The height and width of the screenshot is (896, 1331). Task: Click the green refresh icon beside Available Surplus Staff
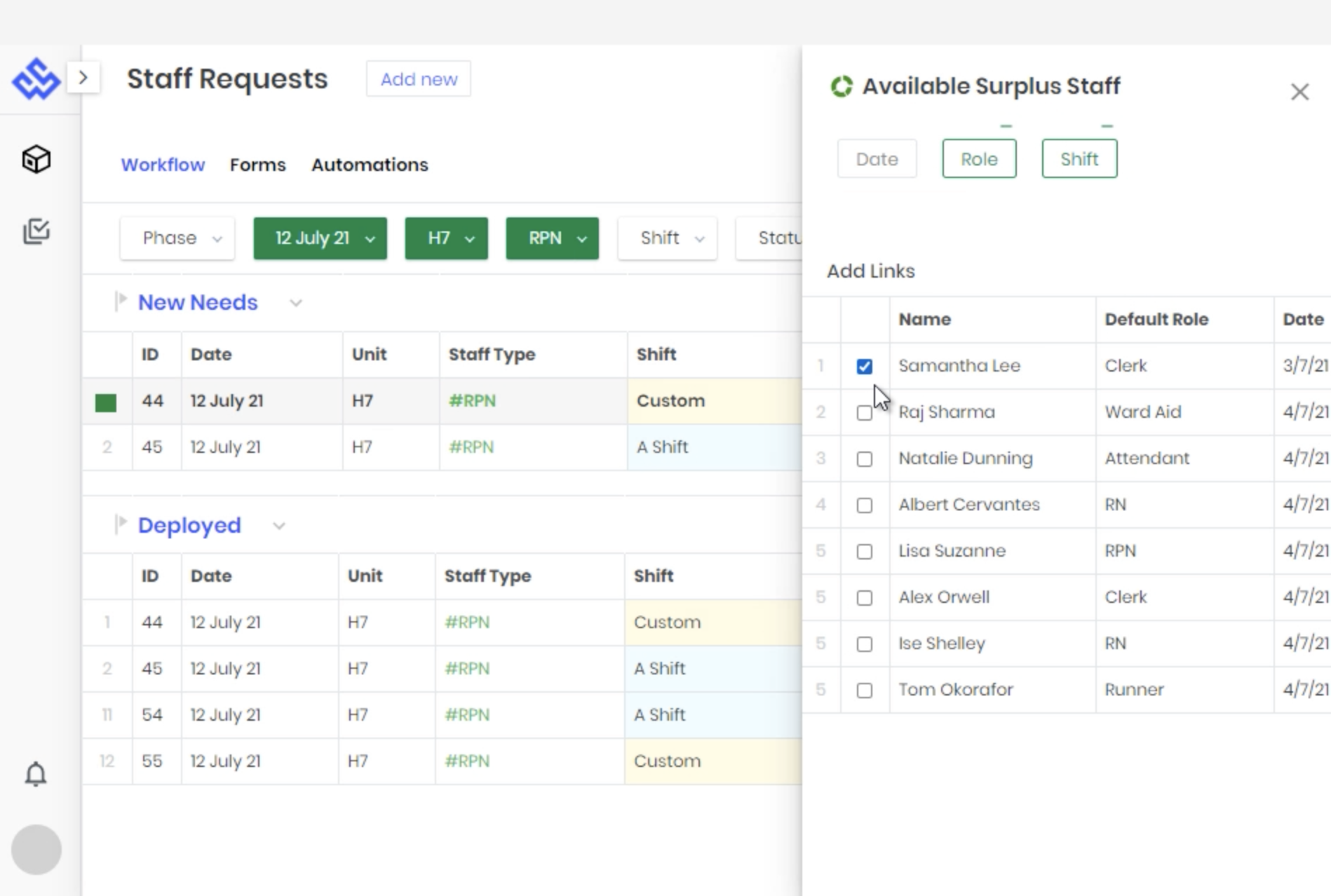tap(842, 86)
